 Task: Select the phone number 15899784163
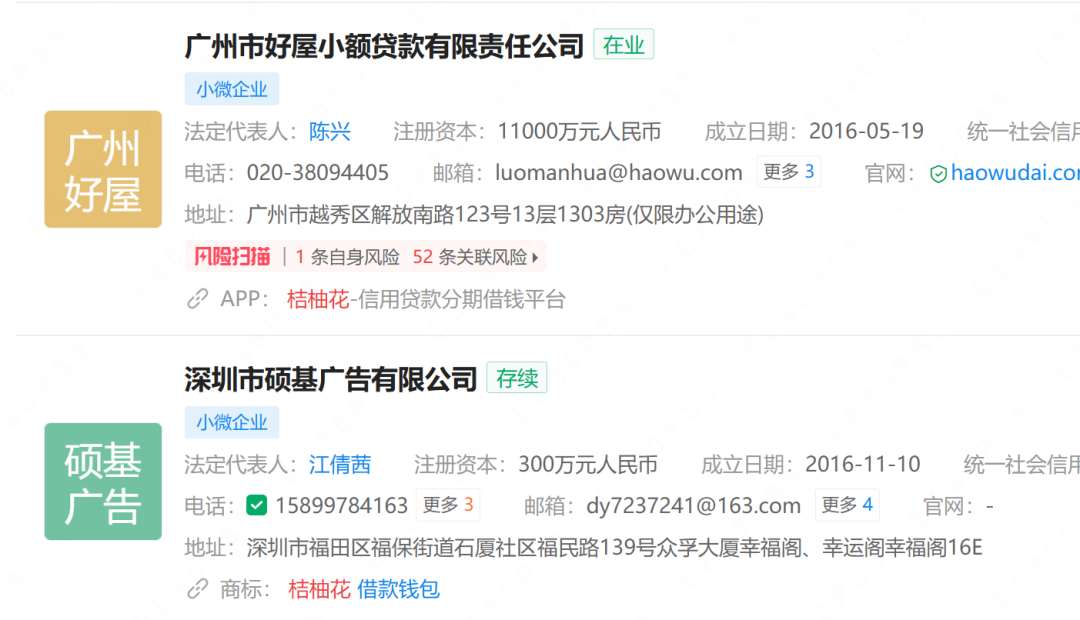[x=342, y=506]
